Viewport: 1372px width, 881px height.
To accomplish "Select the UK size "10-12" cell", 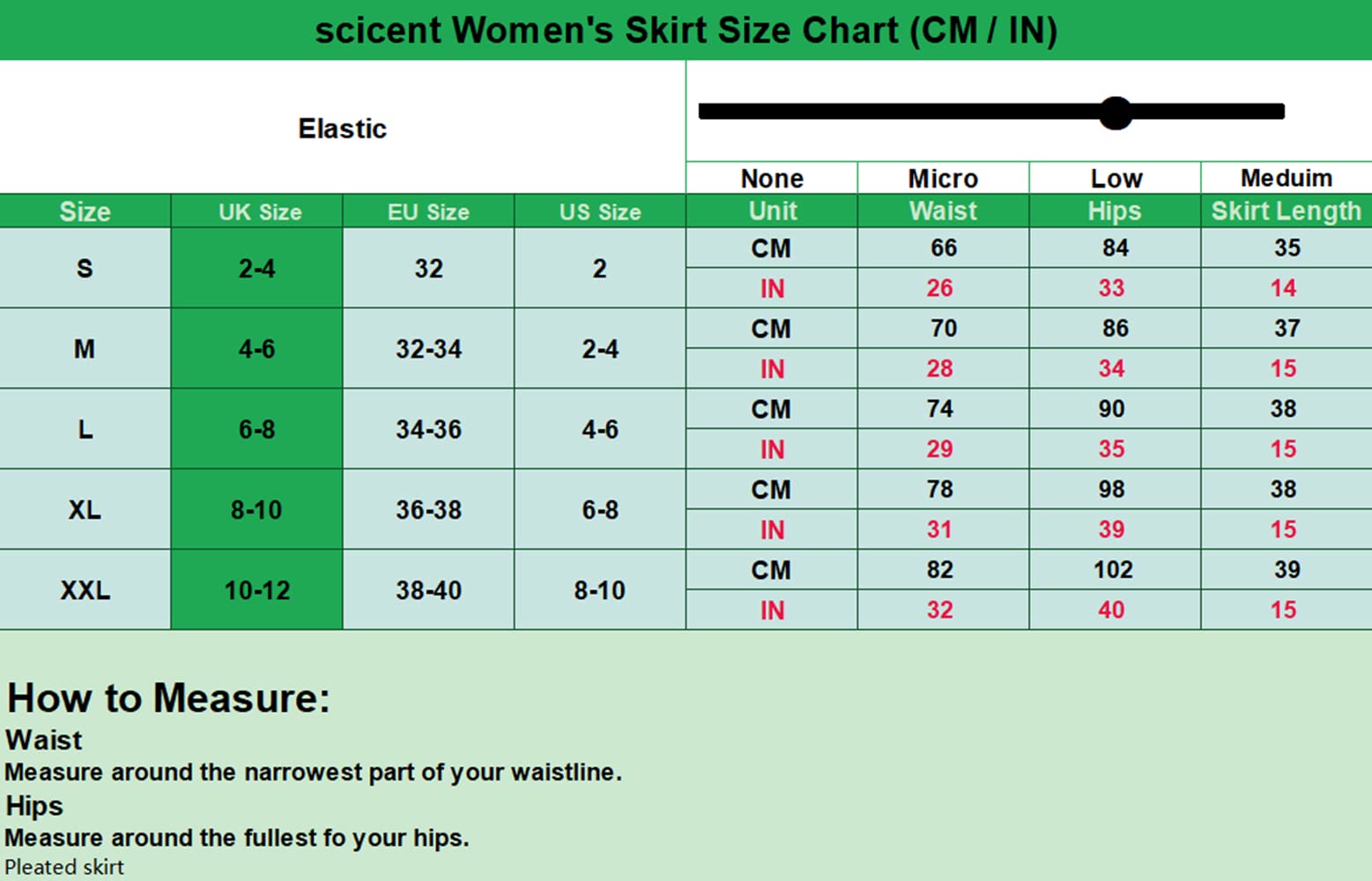I will (256, 590).
